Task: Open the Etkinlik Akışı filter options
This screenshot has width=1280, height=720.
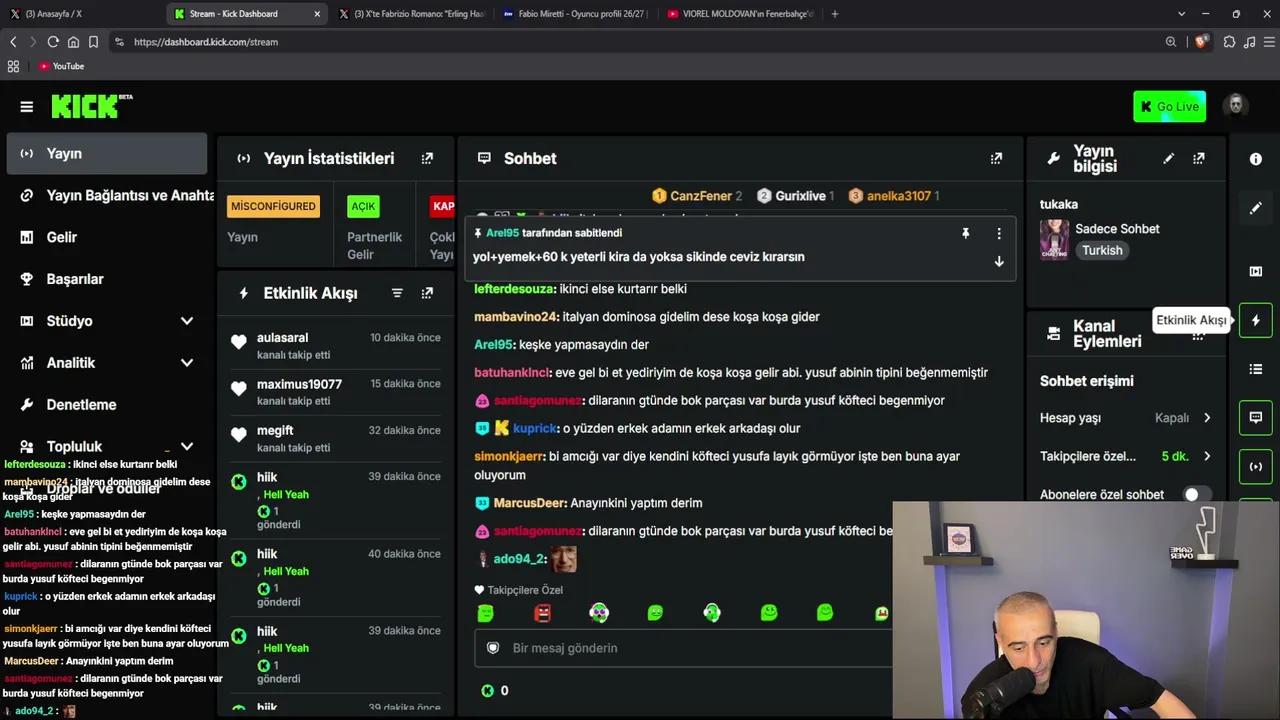Action: tap(397, 293)
